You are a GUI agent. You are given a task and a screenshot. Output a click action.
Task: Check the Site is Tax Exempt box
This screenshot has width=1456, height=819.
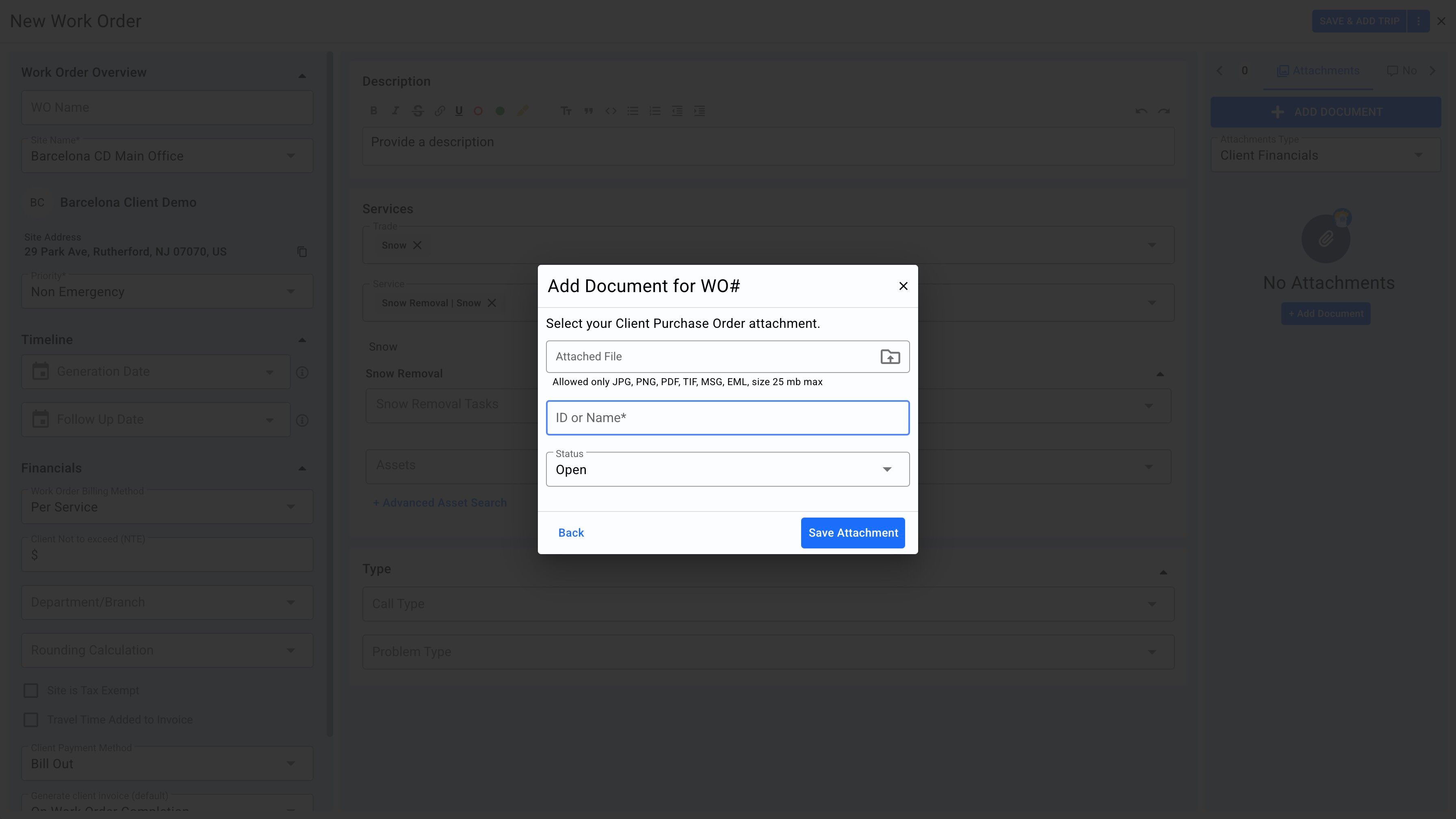tap(30, 690)
